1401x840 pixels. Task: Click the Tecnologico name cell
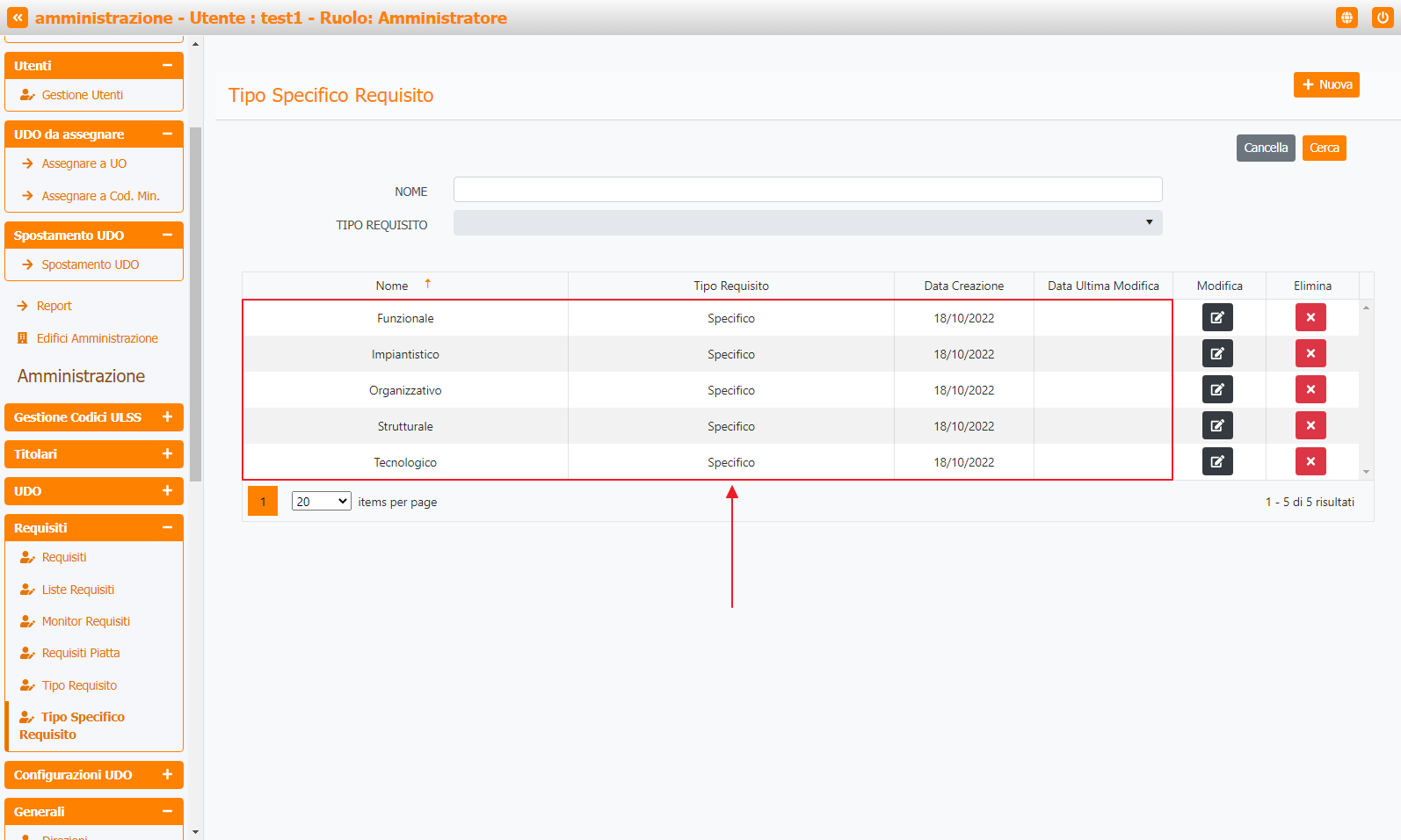[405, 462]
